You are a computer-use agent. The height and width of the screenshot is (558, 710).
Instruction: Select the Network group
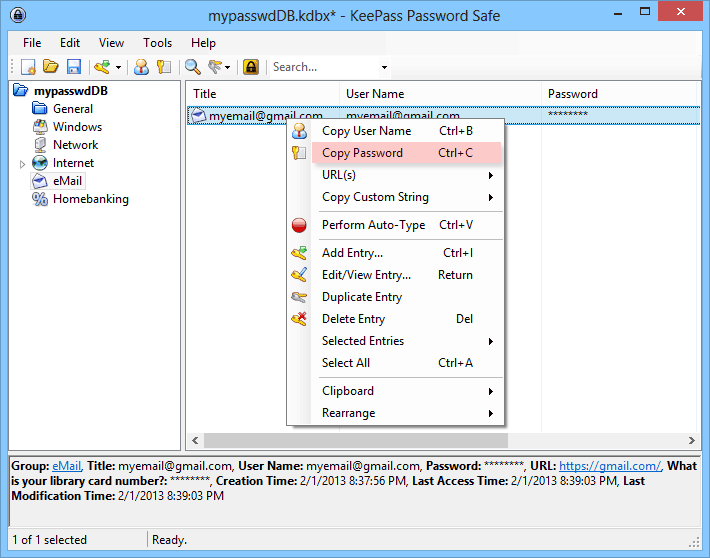(x=76, y=145)
